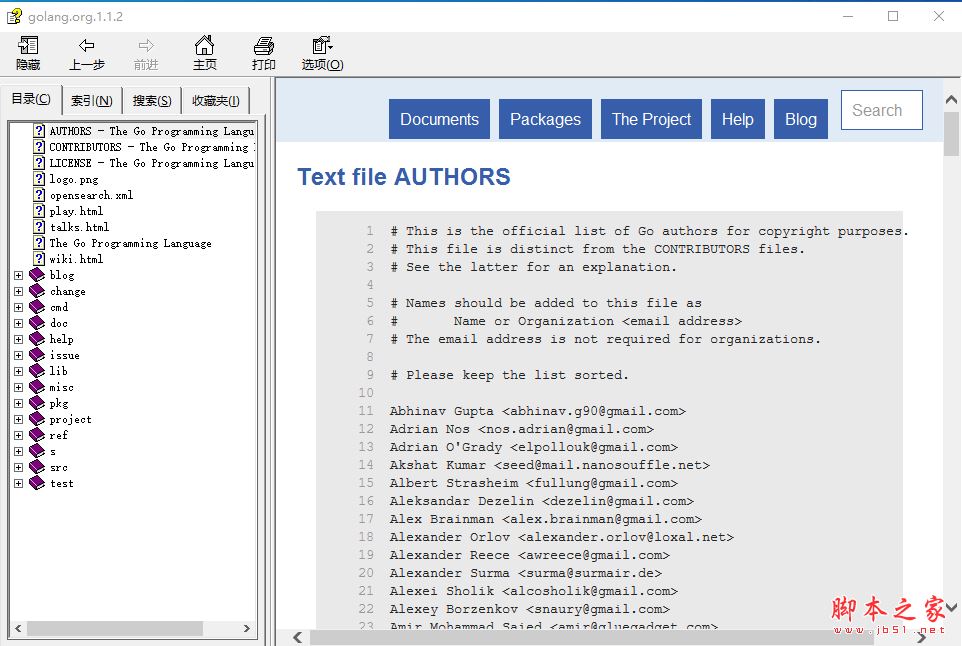962x646 pixels.
Task: Click the line 'Abhinav Gupta <abhinav.g90@gmail.com>'
Action: [537, 411]
